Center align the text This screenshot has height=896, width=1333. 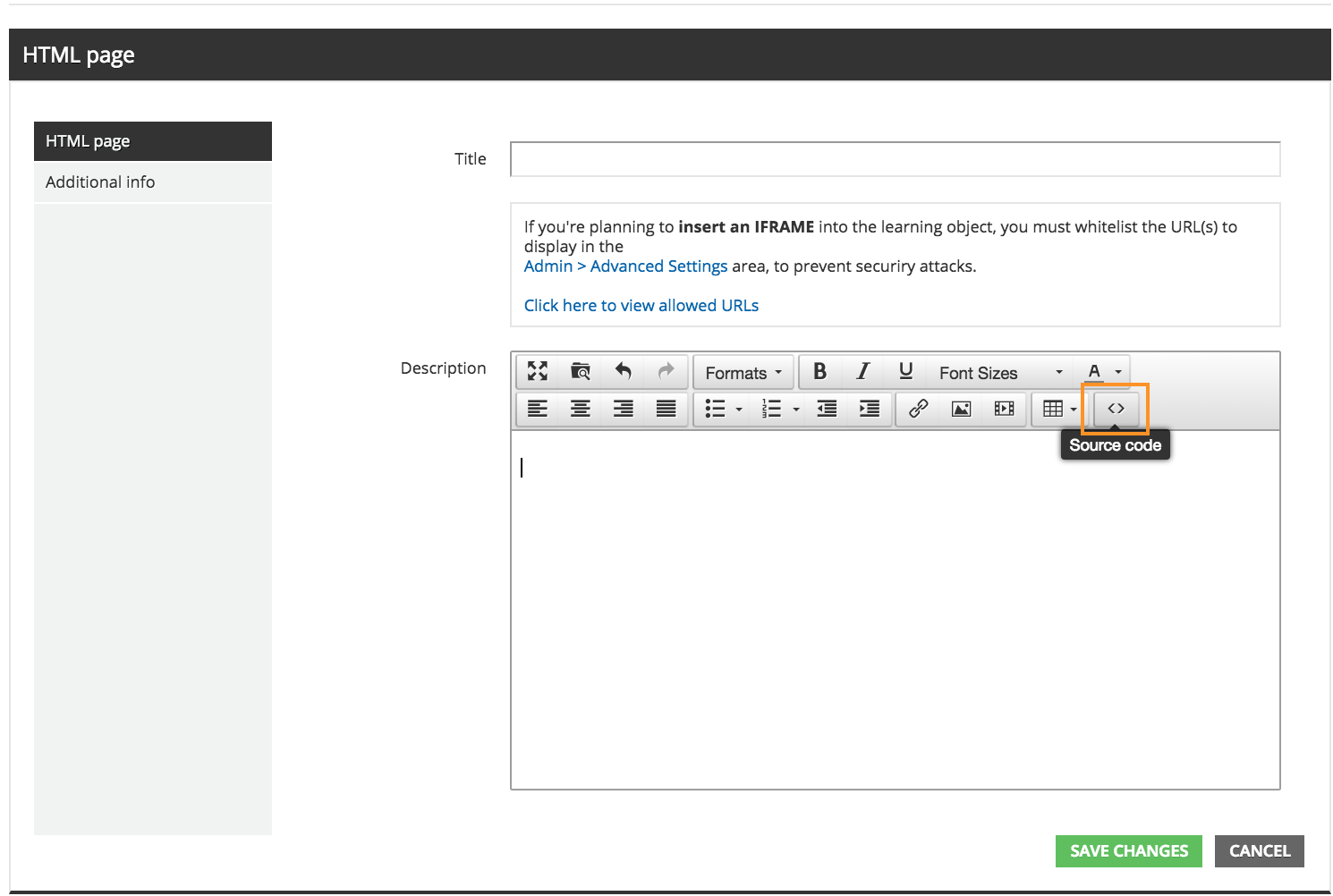[580, 409]
